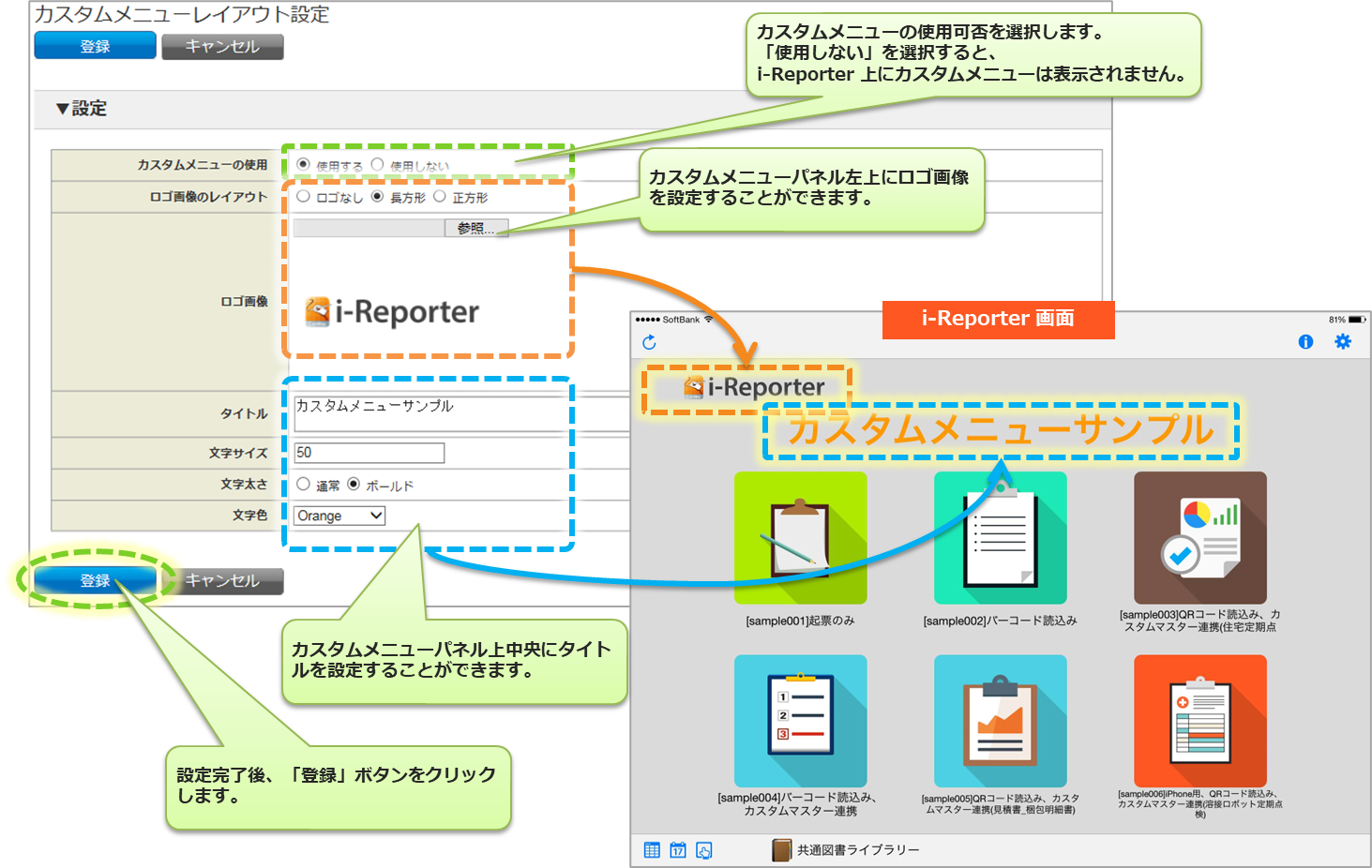
Task: Open the blue info icon
Action: [x=1305, y=342]
